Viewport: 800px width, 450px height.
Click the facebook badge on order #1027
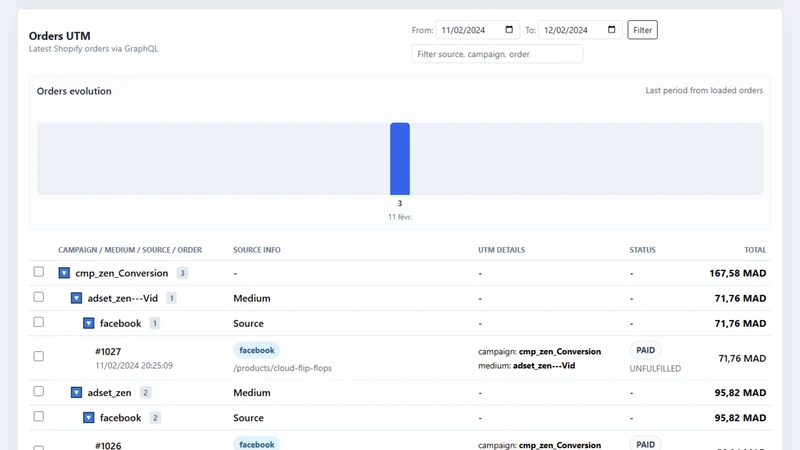pos(257,351)
